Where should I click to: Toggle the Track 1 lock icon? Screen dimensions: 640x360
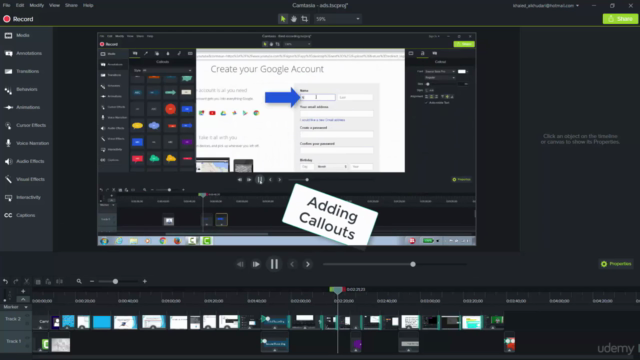(28, 345)
